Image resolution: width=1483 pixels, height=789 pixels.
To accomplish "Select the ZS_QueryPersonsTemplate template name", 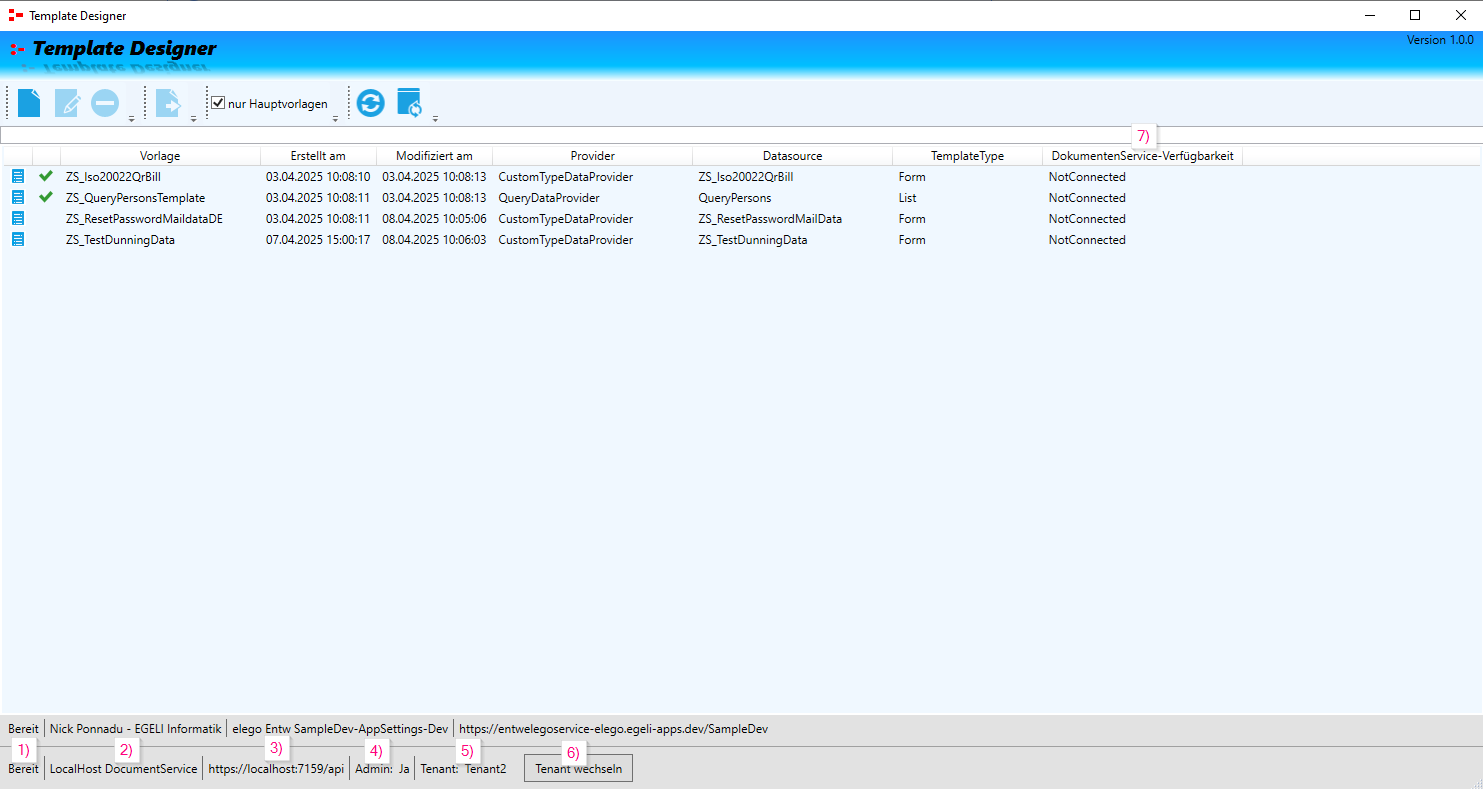I will click(x=135, y=198).
